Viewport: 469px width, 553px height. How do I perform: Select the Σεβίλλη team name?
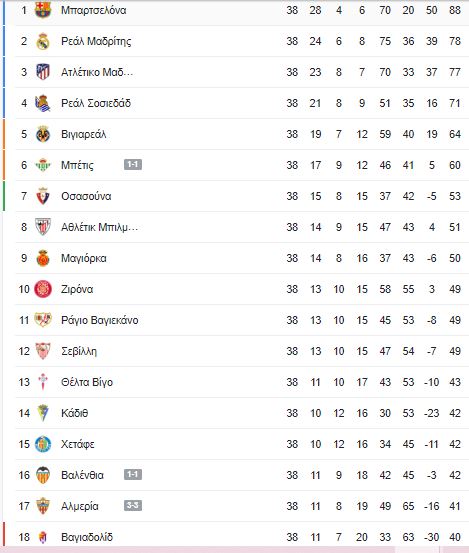[79, 351]
